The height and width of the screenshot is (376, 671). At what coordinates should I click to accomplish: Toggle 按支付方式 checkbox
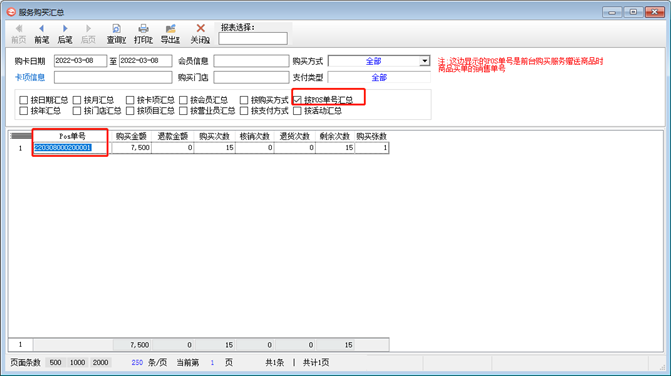[244, 111]
